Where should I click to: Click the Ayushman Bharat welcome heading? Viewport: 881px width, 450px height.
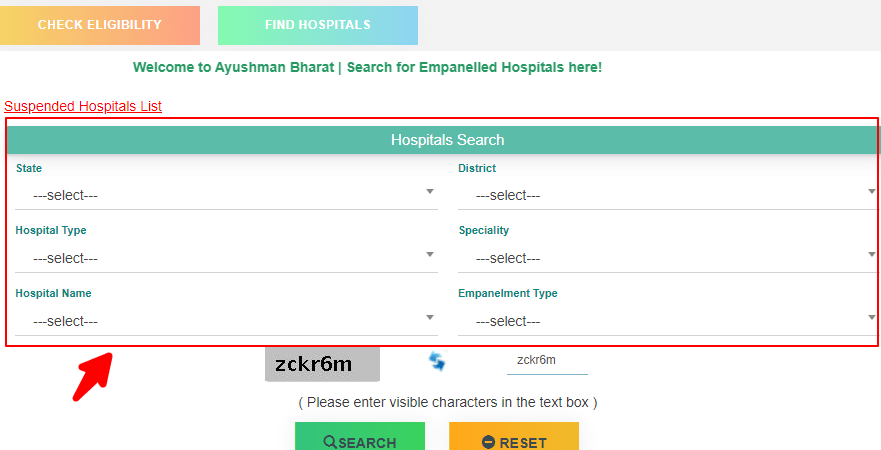pyautogui.click(x=367, y=68)
